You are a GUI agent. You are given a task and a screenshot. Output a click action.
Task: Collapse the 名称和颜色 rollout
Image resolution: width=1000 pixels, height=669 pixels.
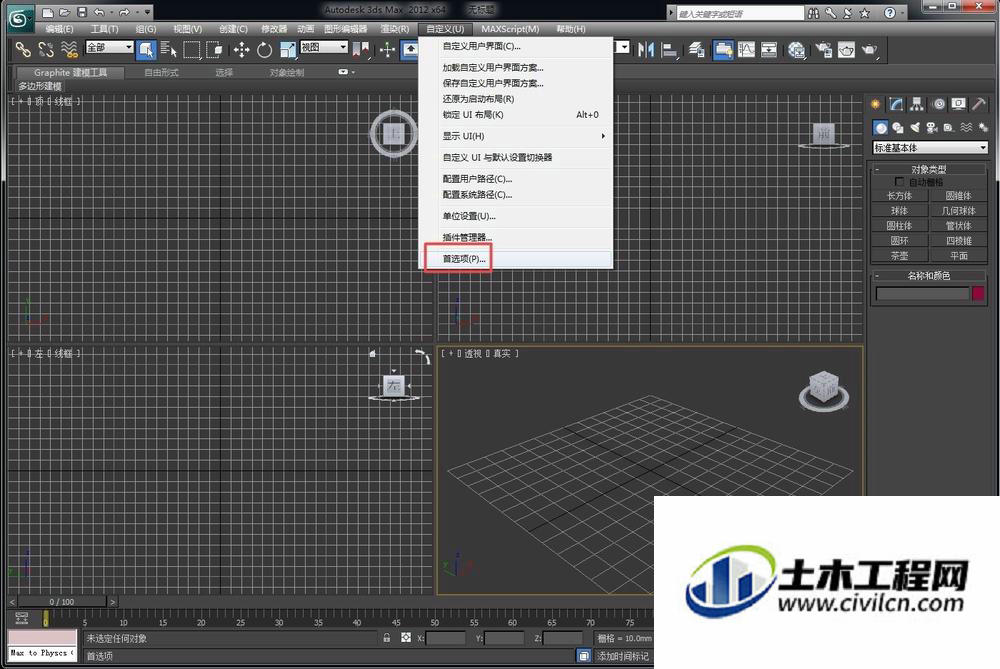click(929, 276)
